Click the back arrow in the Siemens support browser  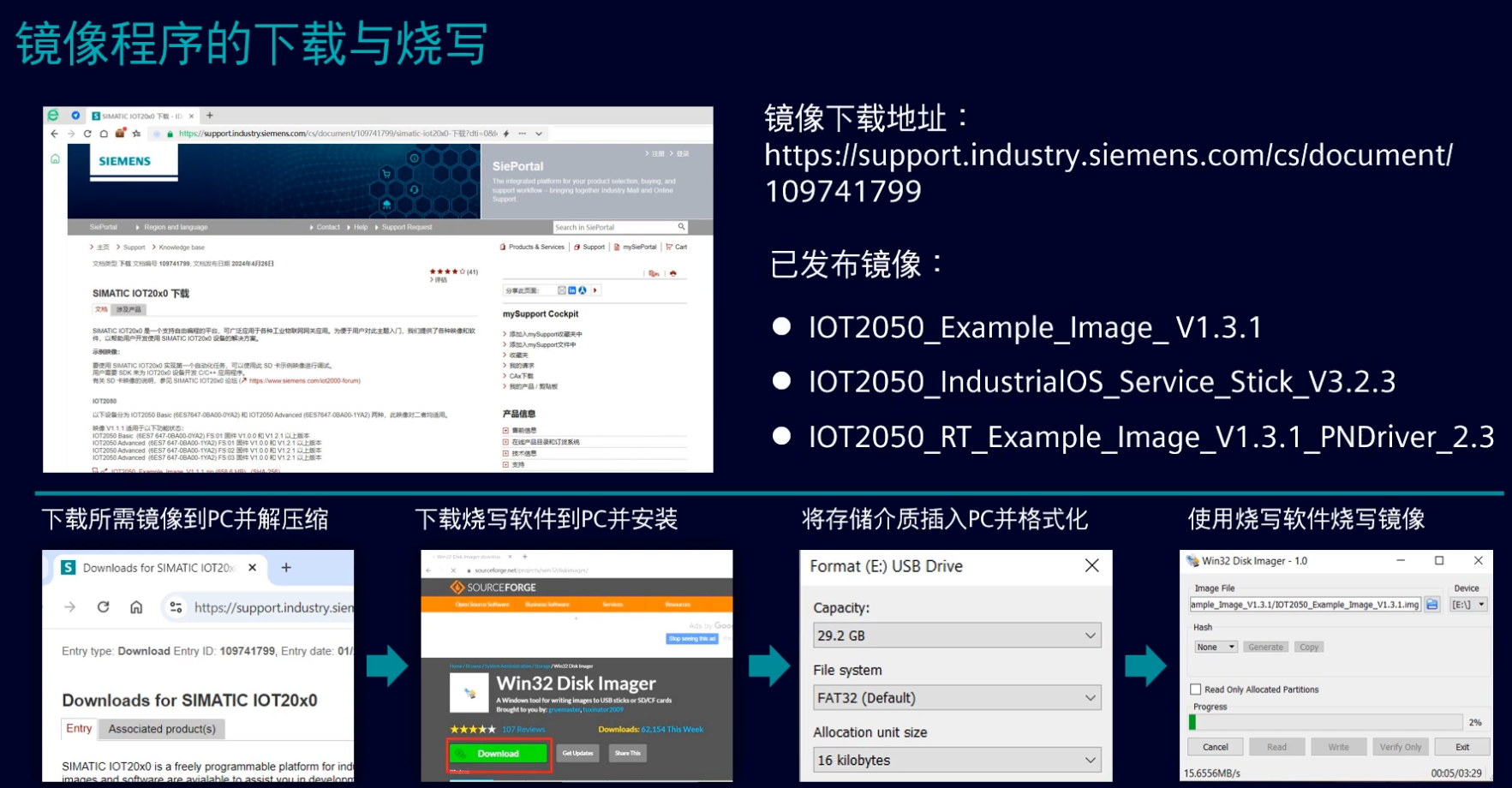tap(55, 134)
